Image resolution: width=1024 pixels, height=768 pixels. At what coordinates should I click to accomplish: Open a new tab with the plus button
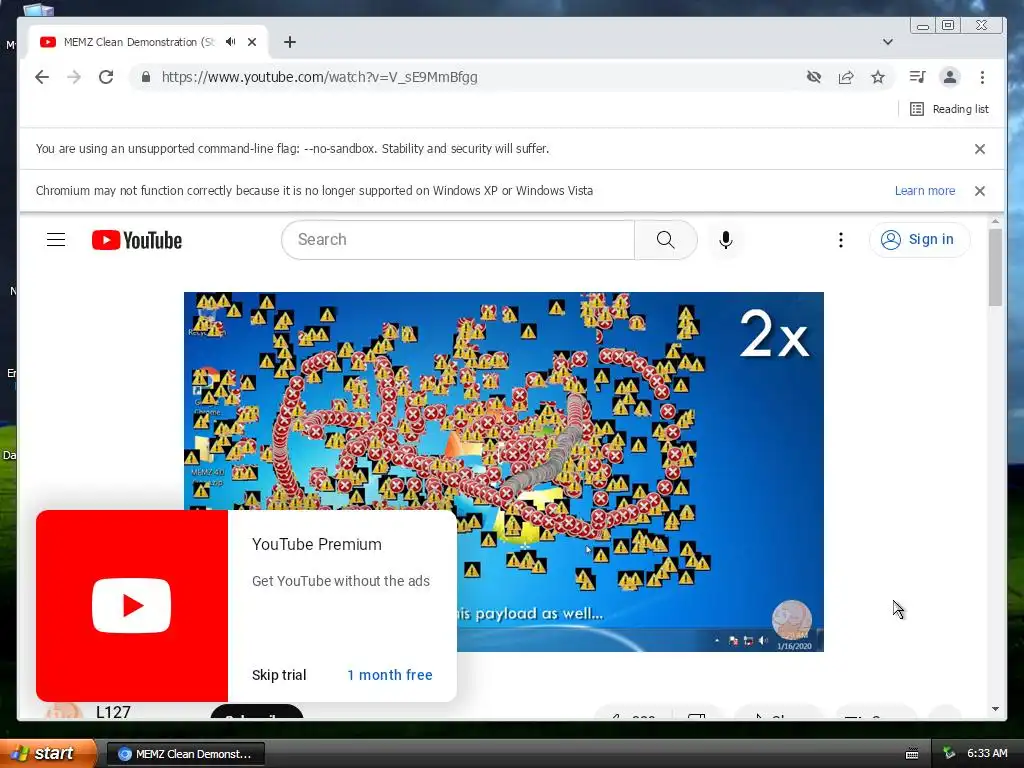290,42
